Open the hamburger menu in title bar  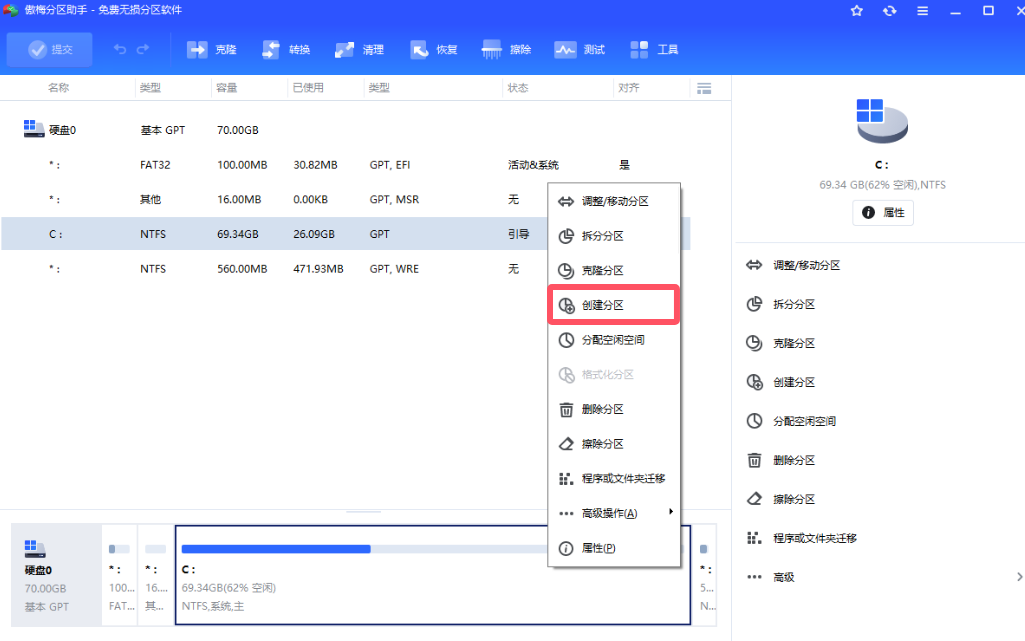point(922,10)
